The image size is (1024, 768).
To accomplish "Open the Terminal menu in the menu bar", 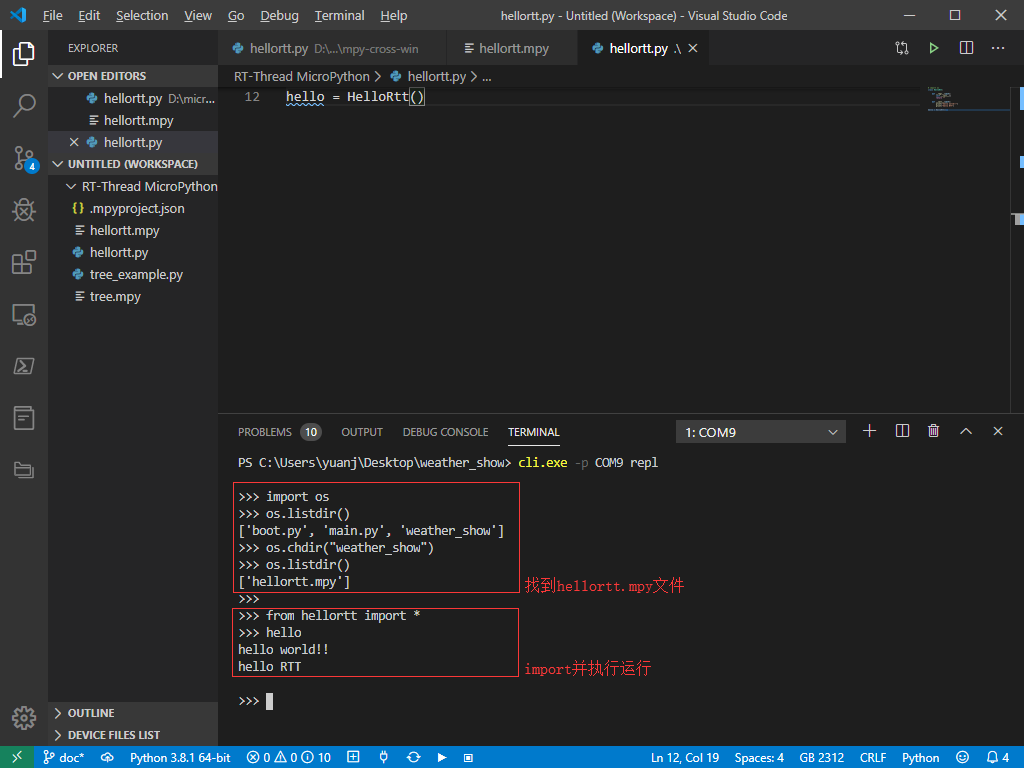I will 339,15.
